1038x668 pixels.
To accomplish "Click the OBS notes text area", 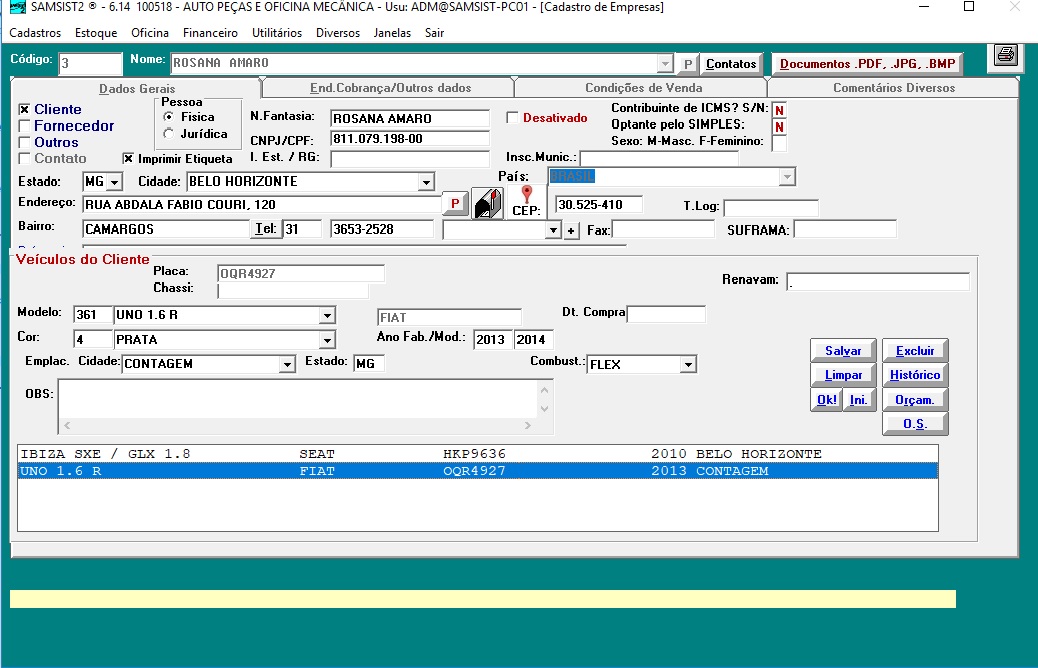I will (x=299, y=399).
